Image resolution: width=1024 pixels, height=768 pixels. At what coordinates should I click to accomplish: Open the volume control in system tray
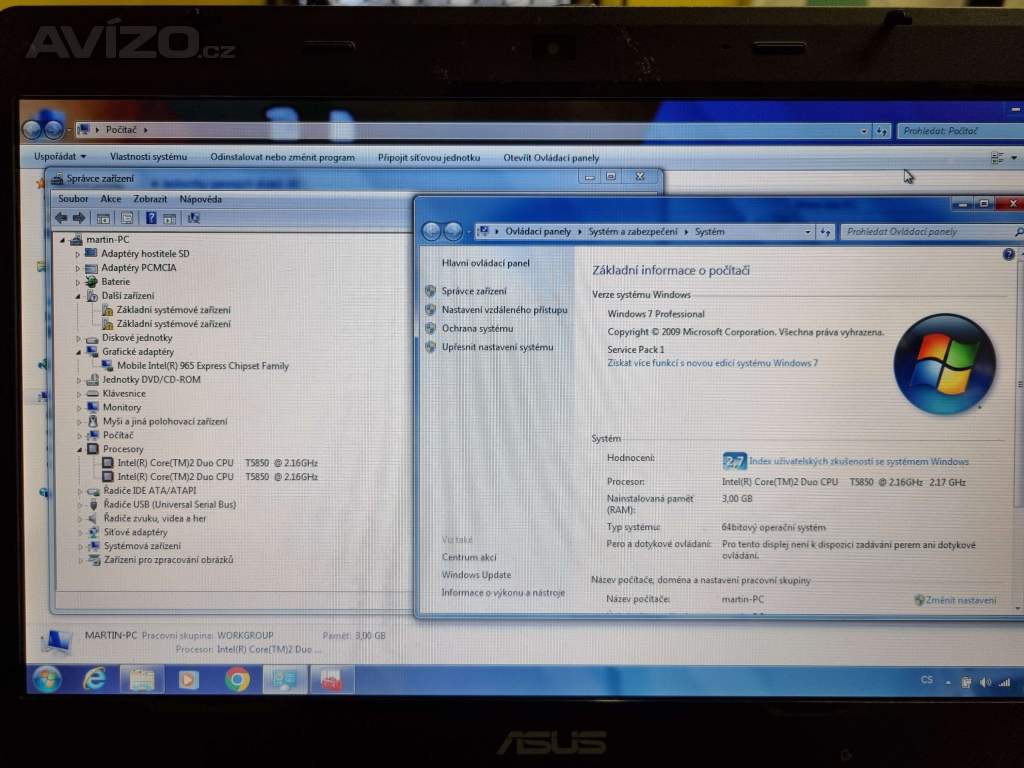[x=985, y=682]
